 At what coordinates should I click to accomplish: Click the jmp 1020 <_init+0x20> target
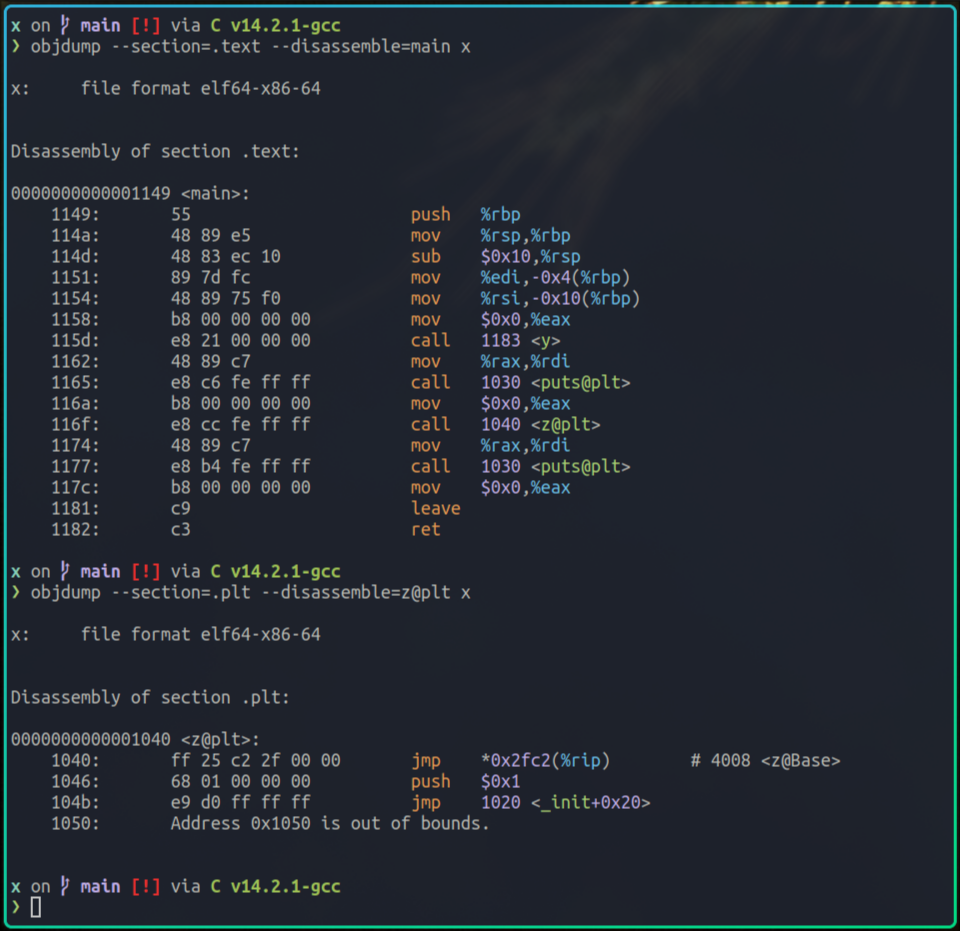pos(565,802)
